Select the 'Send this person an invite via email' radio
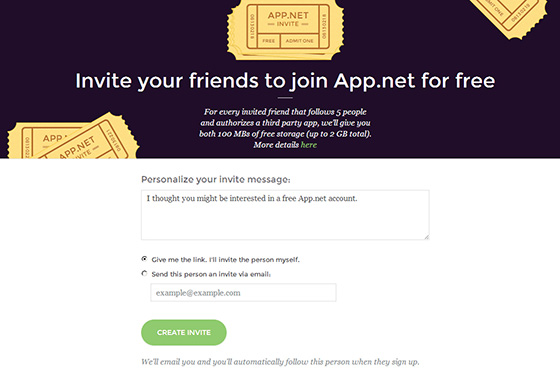 [144, 273]
